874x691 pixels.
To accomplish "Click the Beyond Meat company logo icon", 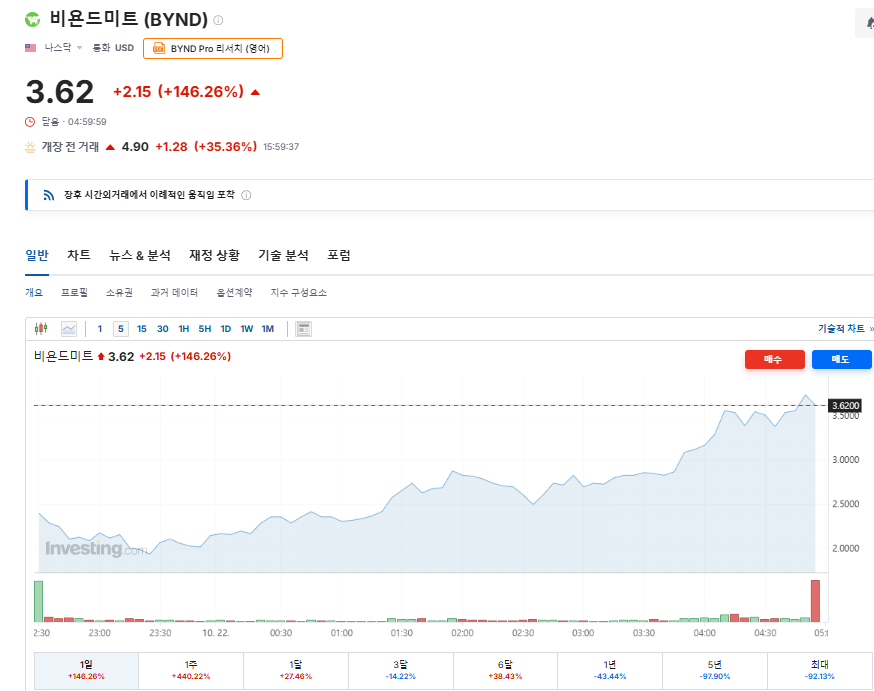I will [33, 19].
